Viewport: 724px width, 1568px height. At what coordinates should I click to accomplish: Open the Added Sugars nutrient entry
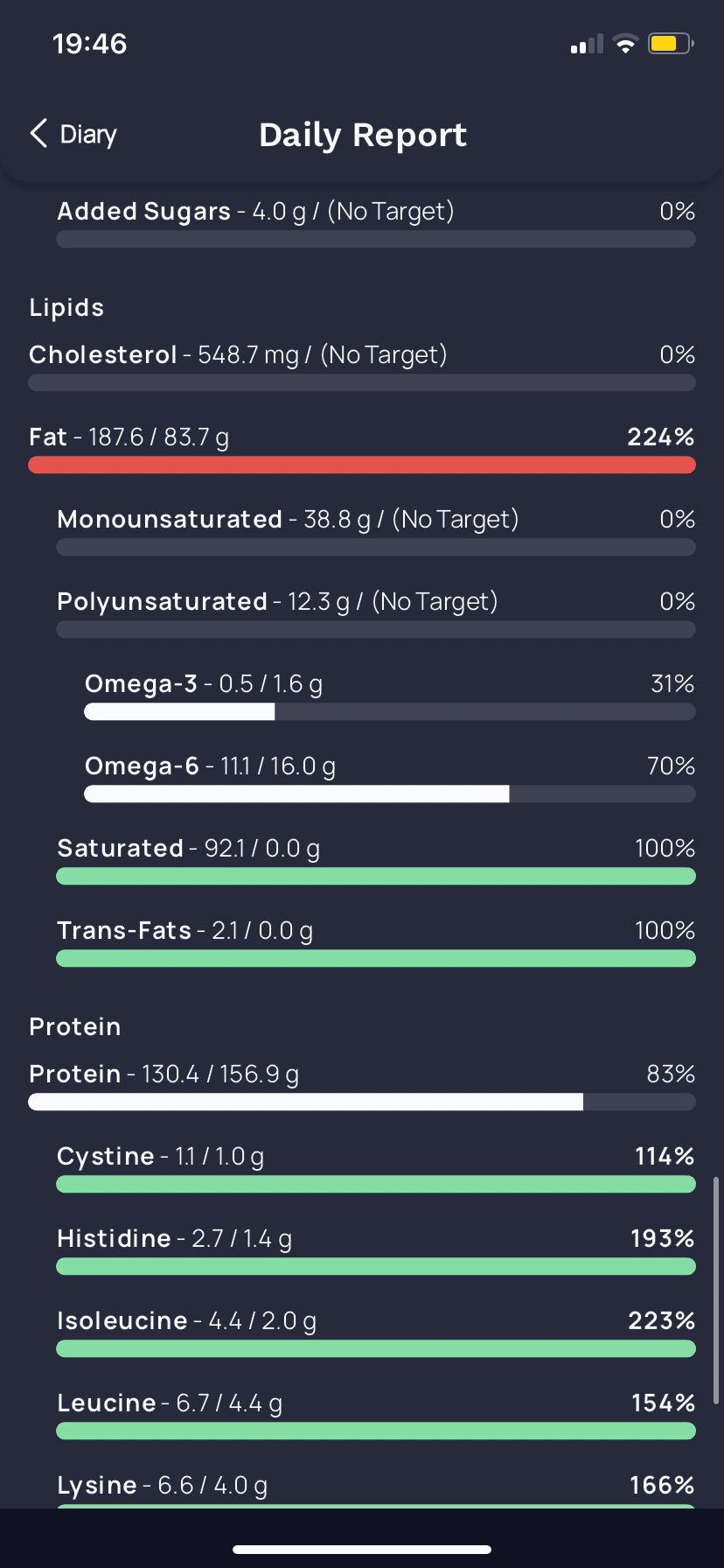click(255, 212)
